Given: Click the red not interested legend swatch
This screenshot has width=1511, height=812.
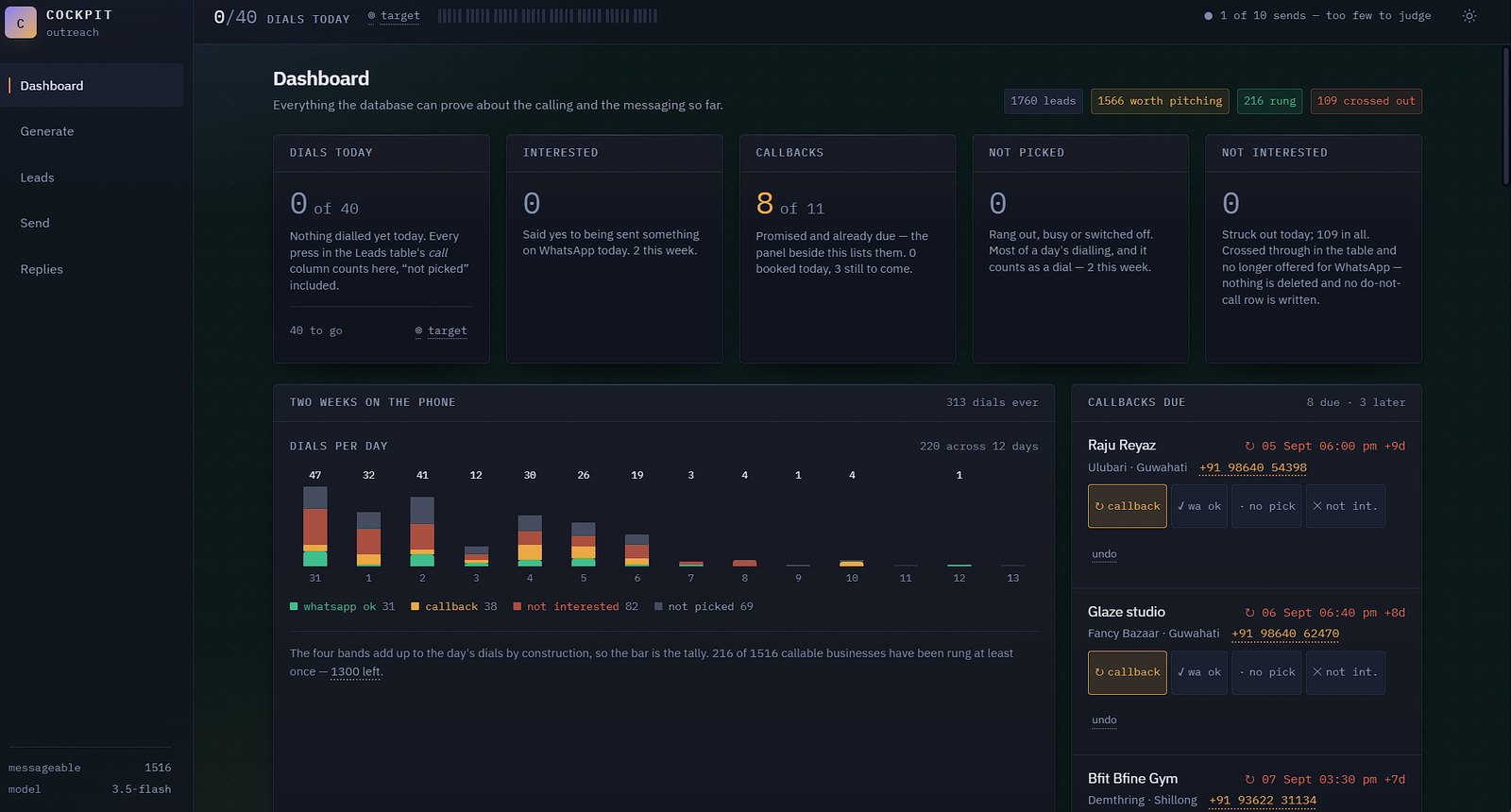Looking at the screenshot, I should pyautogui.click(x=518, y=606).
